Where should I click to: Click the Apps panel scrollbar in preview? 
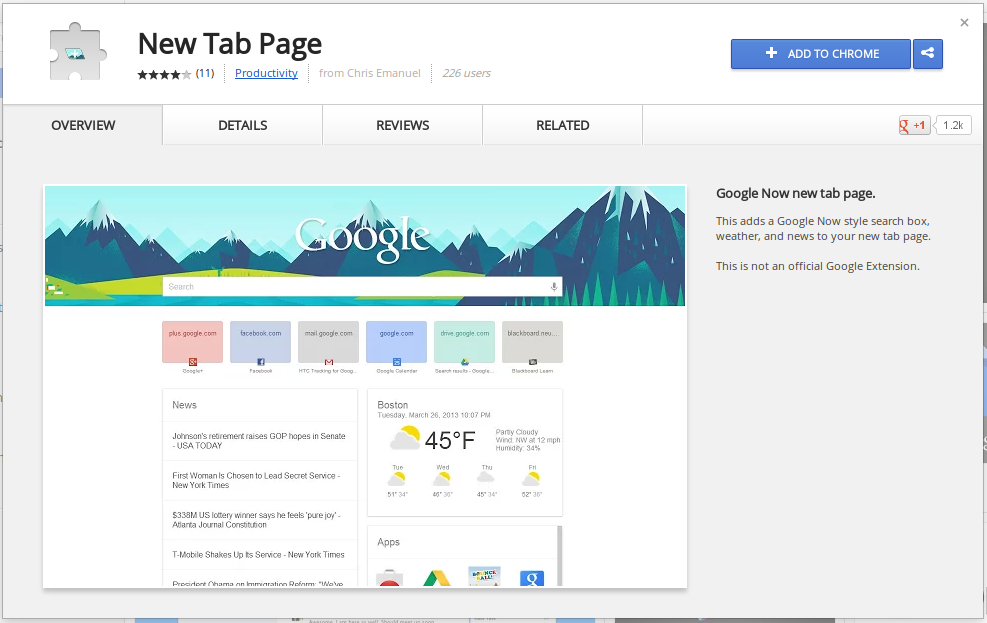point(559,556)
